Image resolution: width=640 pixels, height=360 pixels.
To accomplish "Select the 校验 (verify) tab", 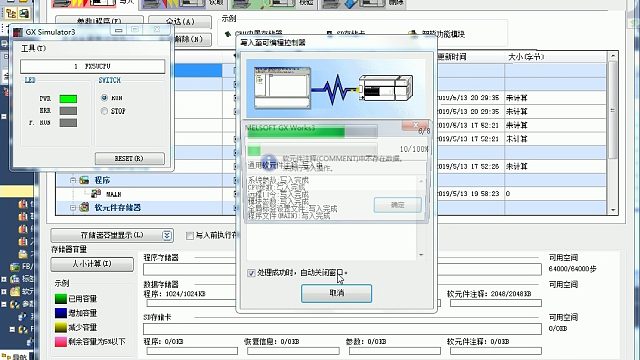I will pos(273,3).
